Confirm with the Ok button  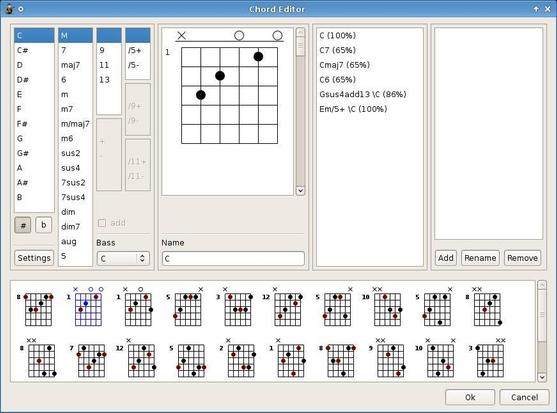click(470, 397)
